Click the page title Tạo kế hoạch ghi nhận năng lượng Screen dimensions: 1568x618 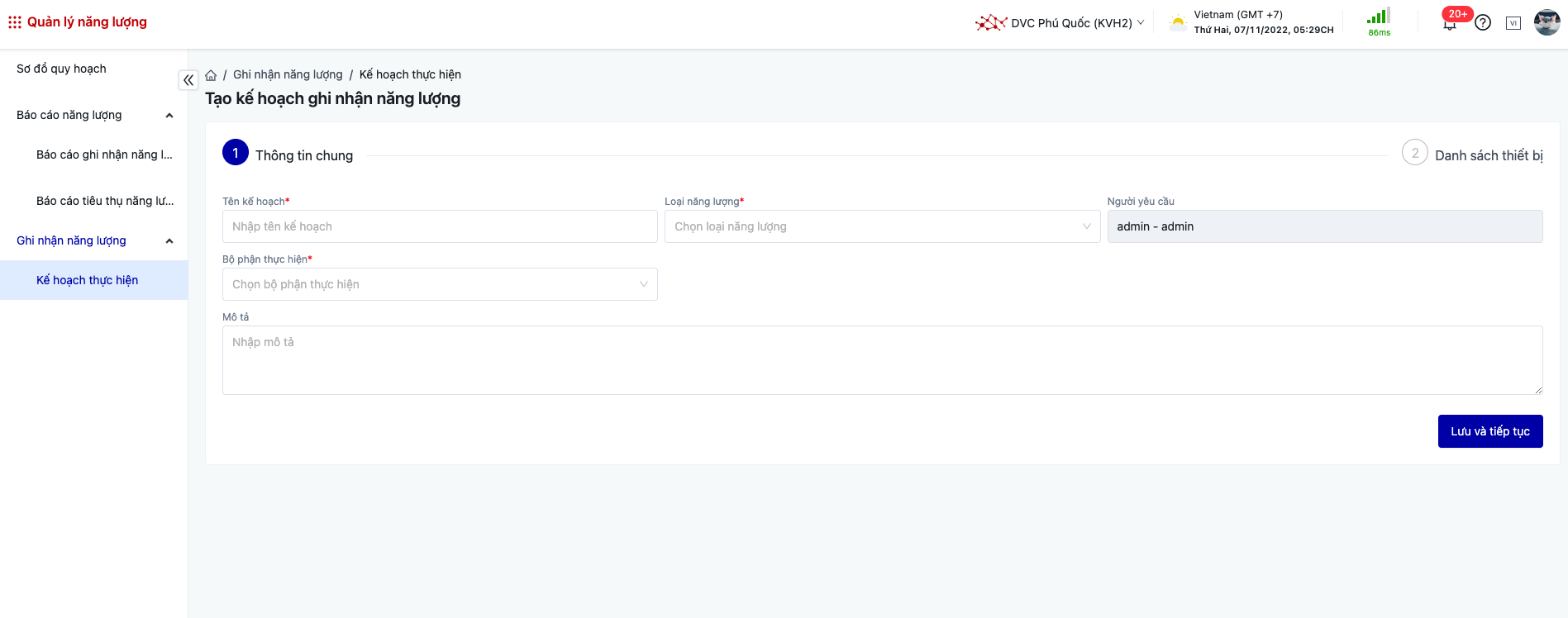click(x=332, y=98)
